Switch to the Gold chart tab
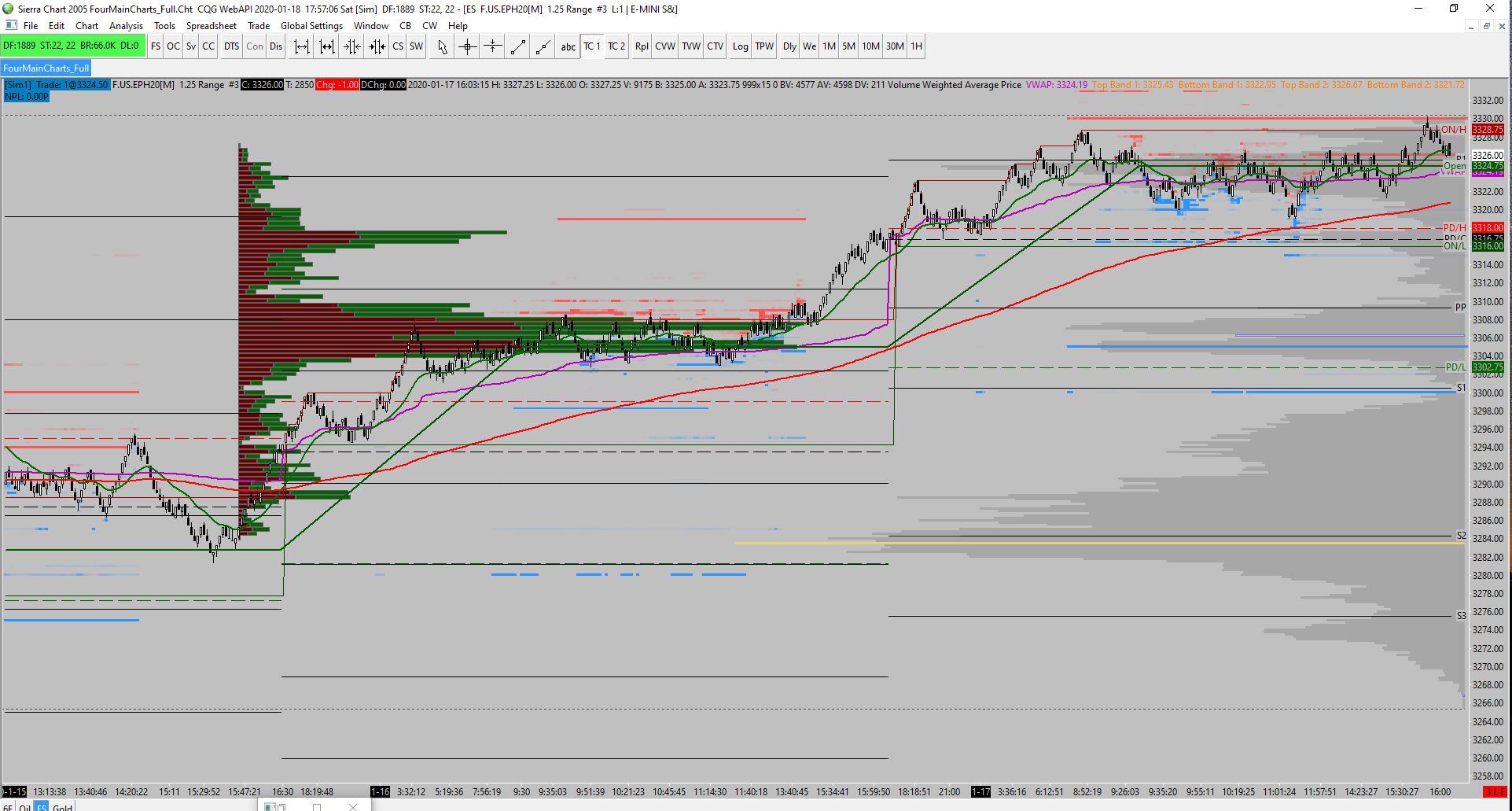Viewport: 1512px width, 811px height. [x=63, y=807]
